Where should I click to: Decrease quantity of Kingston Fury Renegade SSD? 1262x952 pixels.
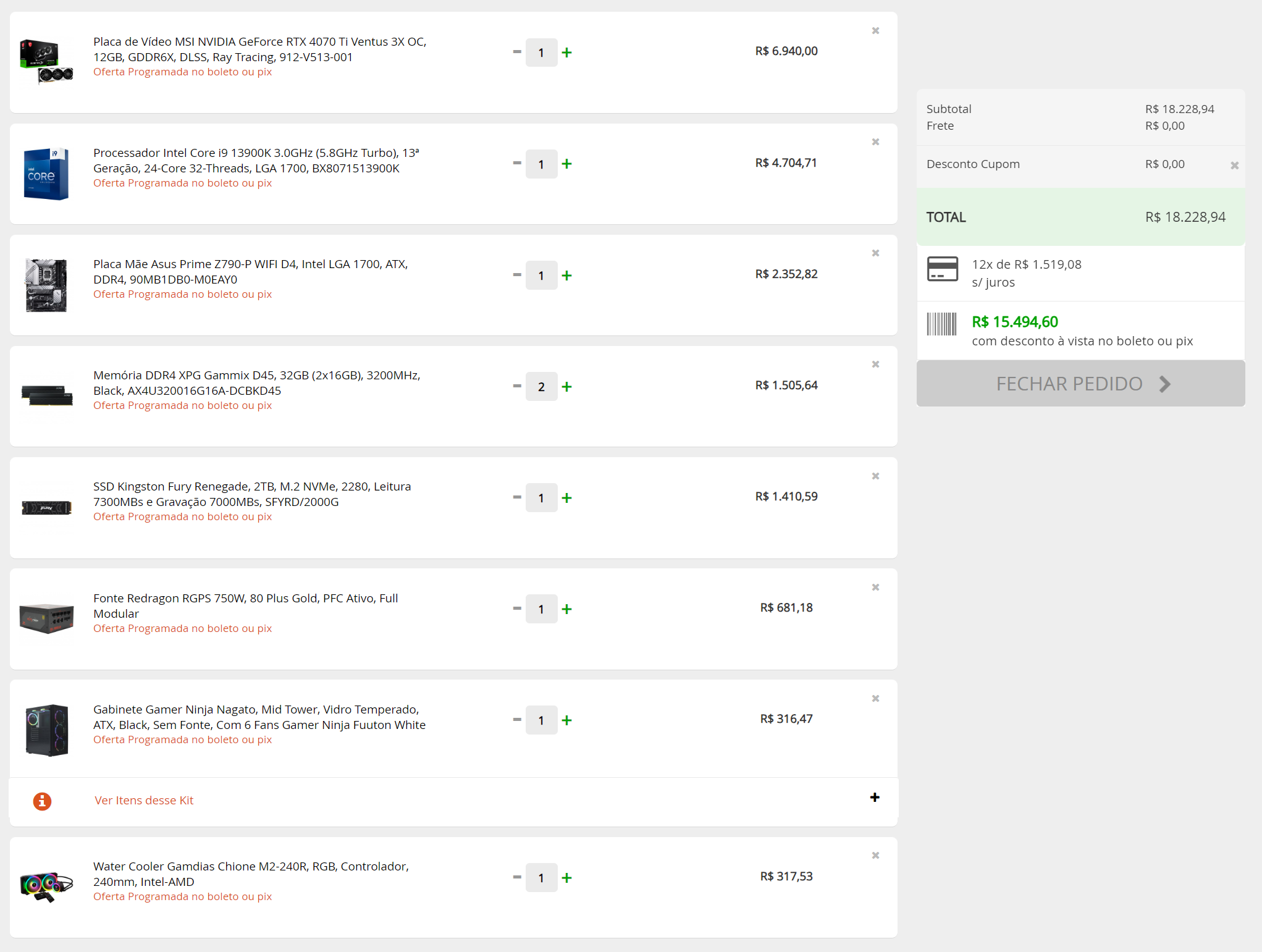point(517,497)
